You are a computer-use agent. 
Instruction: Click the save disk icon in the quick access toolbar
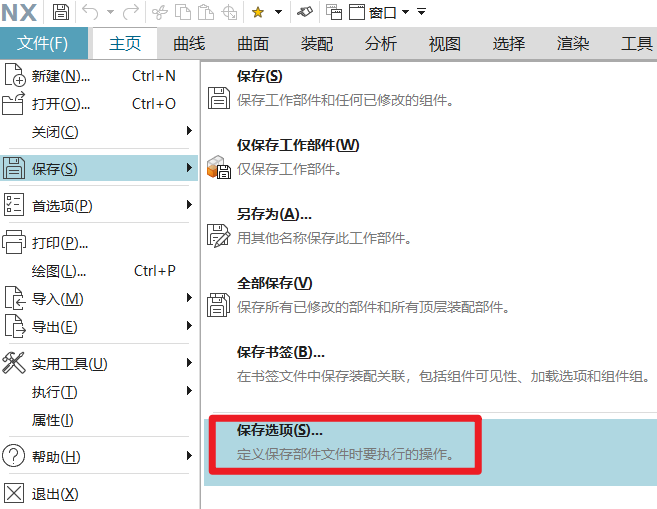[61, 12]
